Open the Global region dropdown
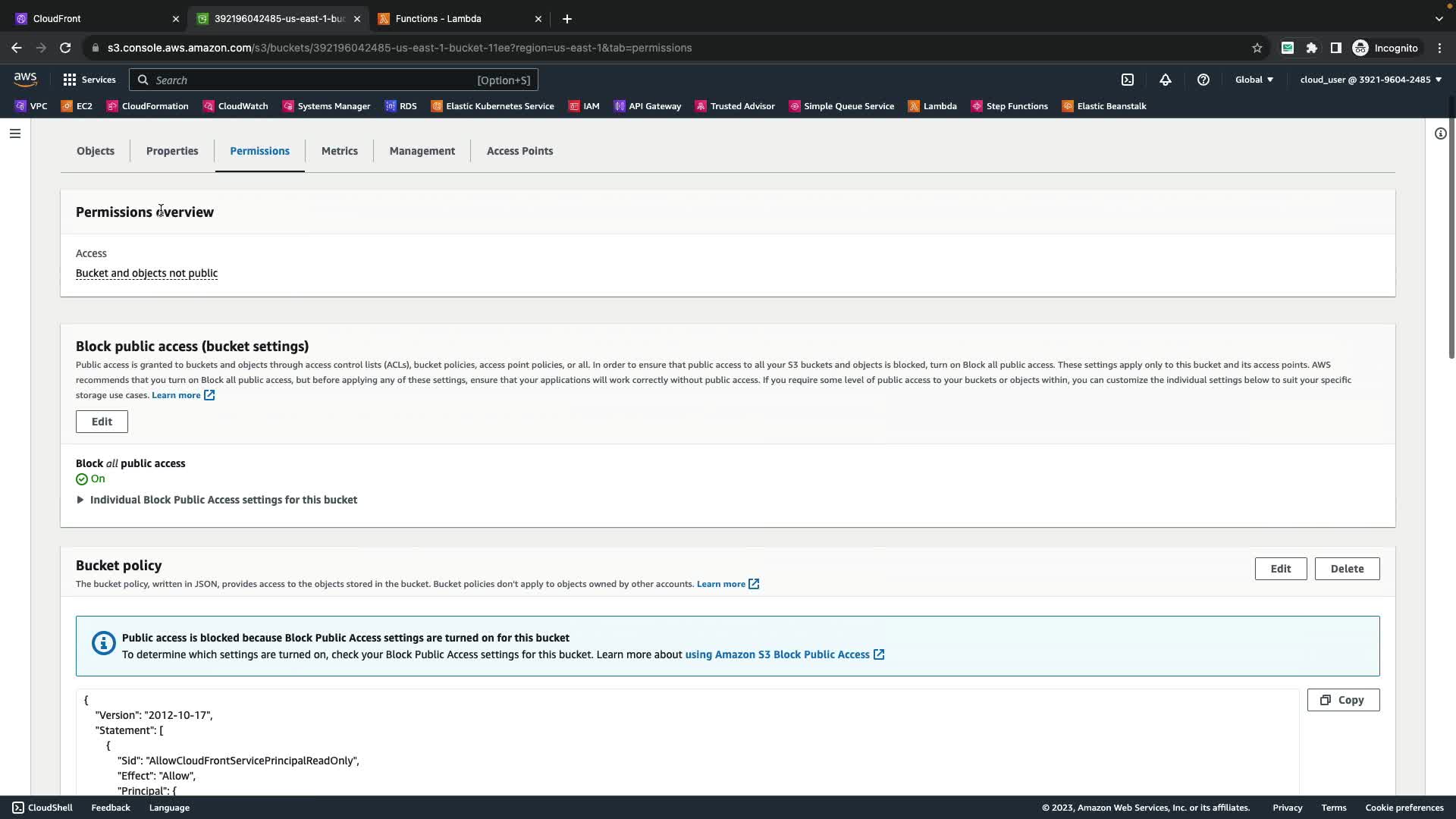 [1254, 80]
